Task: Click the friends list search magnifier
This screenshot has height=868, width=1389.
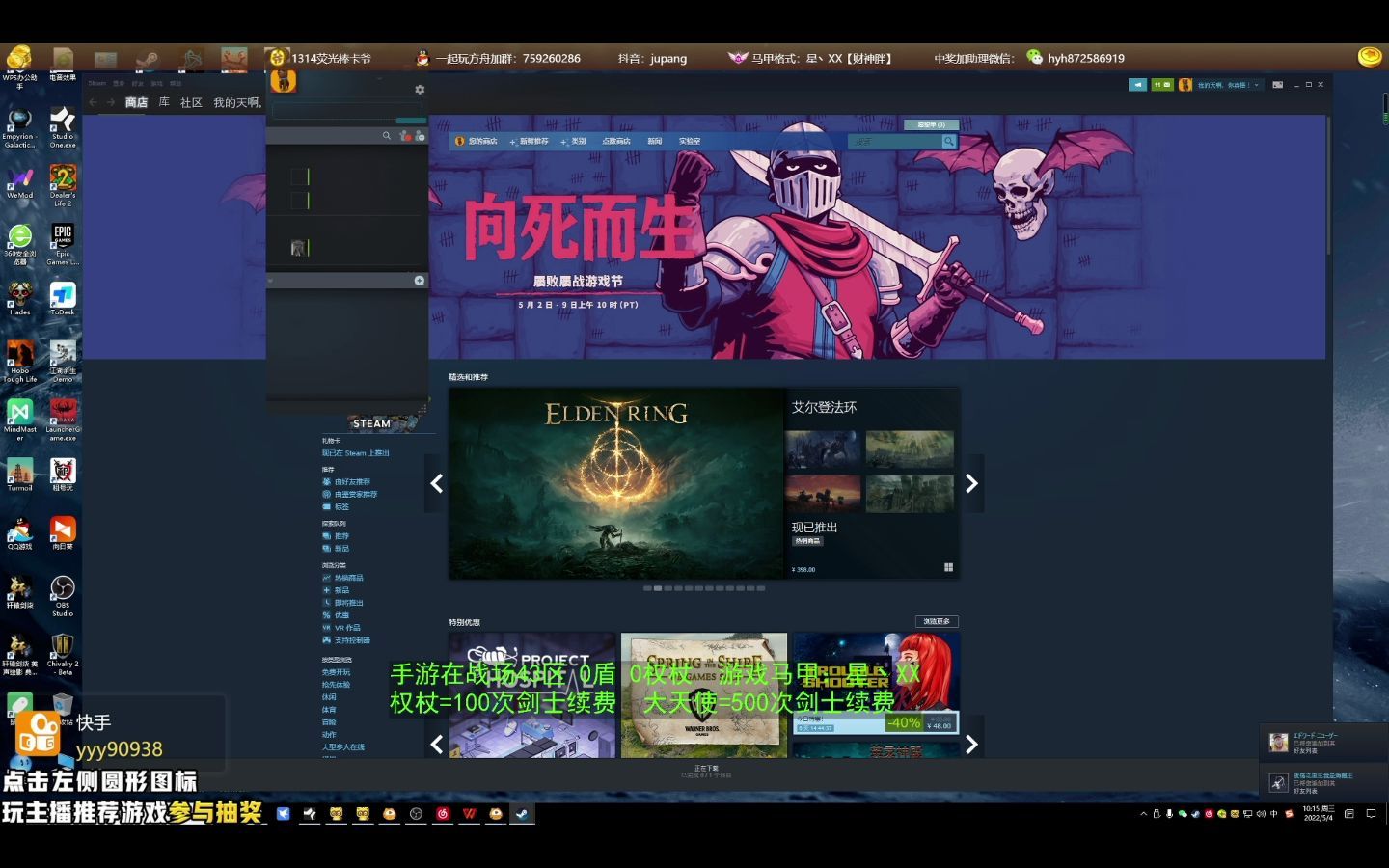Action: (387, 136)
